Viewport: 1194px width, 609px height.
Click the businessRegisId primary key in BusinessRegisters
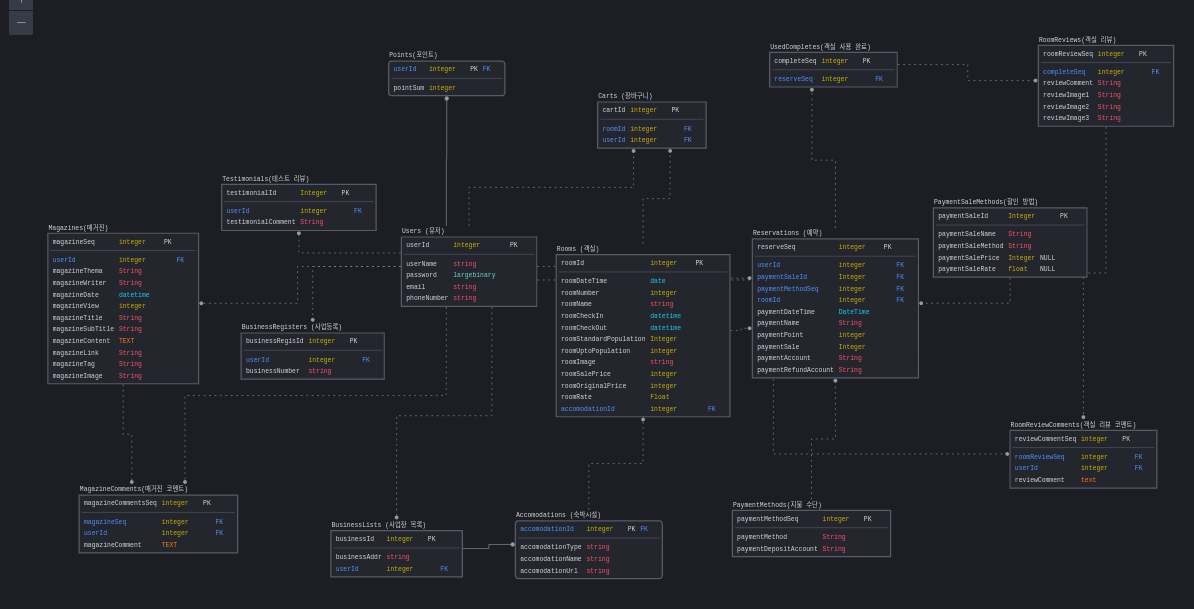tap(277, 340)
